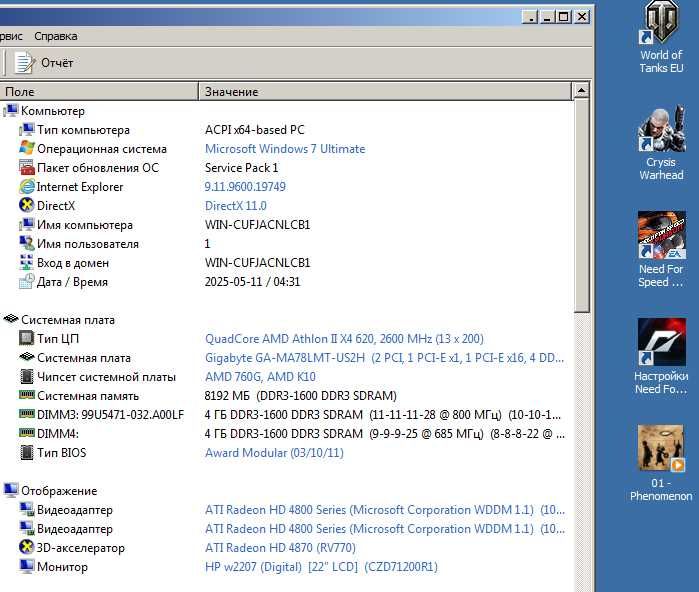The width and height of the screenshot is (699, 592).
Task: Open Crysis Warhead desktop shortcut
Action: point(661,144)
